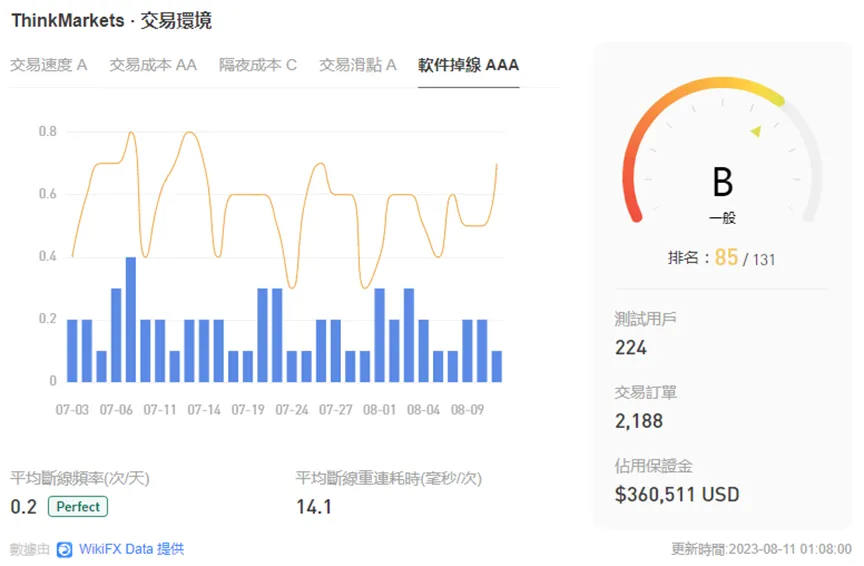Open the 交易成本 AA tab
Image resolution: width=864 pixels, height=566 pixels.
point(153,65)
